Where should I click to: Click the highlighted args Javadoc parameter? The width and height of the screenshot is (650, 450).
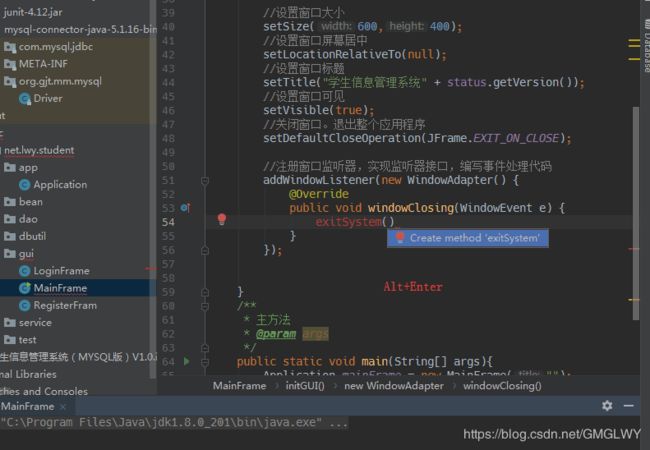(x=315, y=334)
